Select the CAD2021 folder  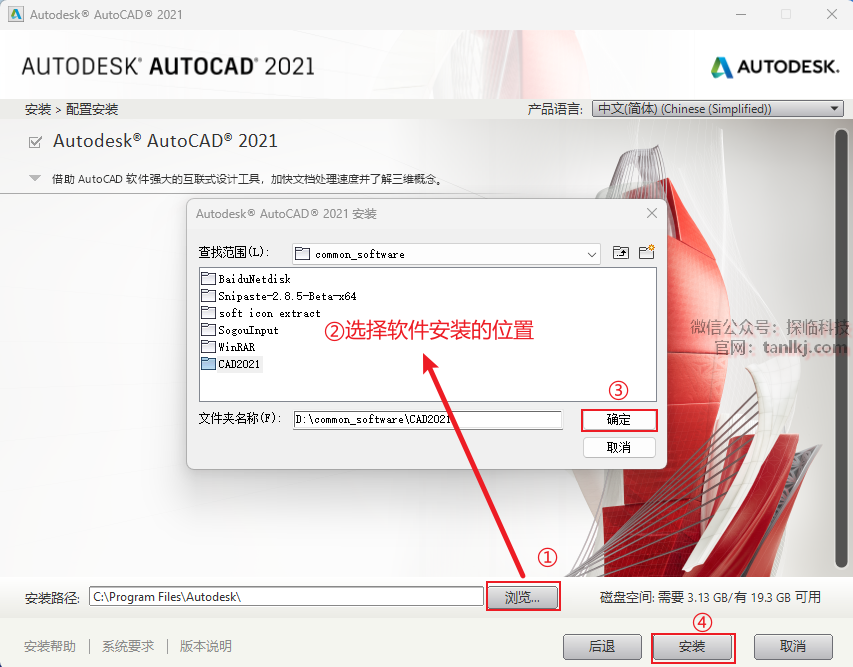click(x=231, y=363)
